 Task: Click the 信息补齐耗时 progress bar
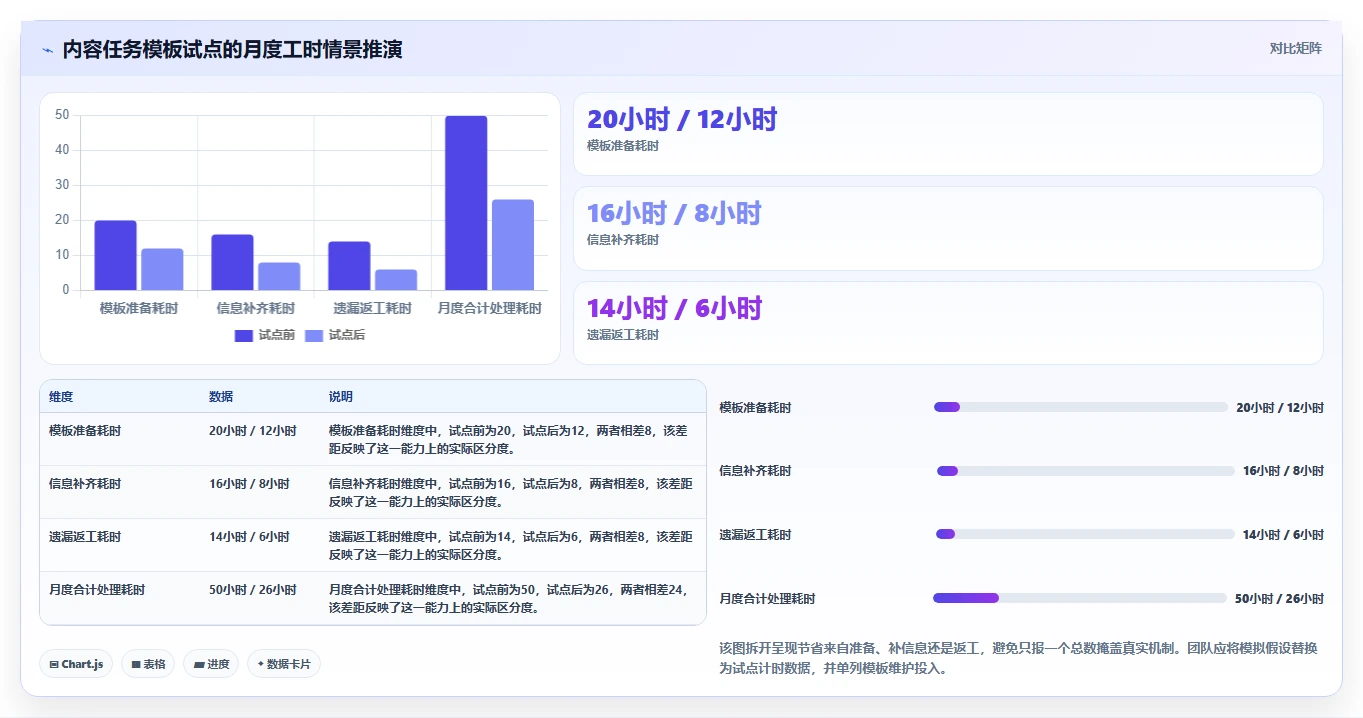click(1086, 471)
